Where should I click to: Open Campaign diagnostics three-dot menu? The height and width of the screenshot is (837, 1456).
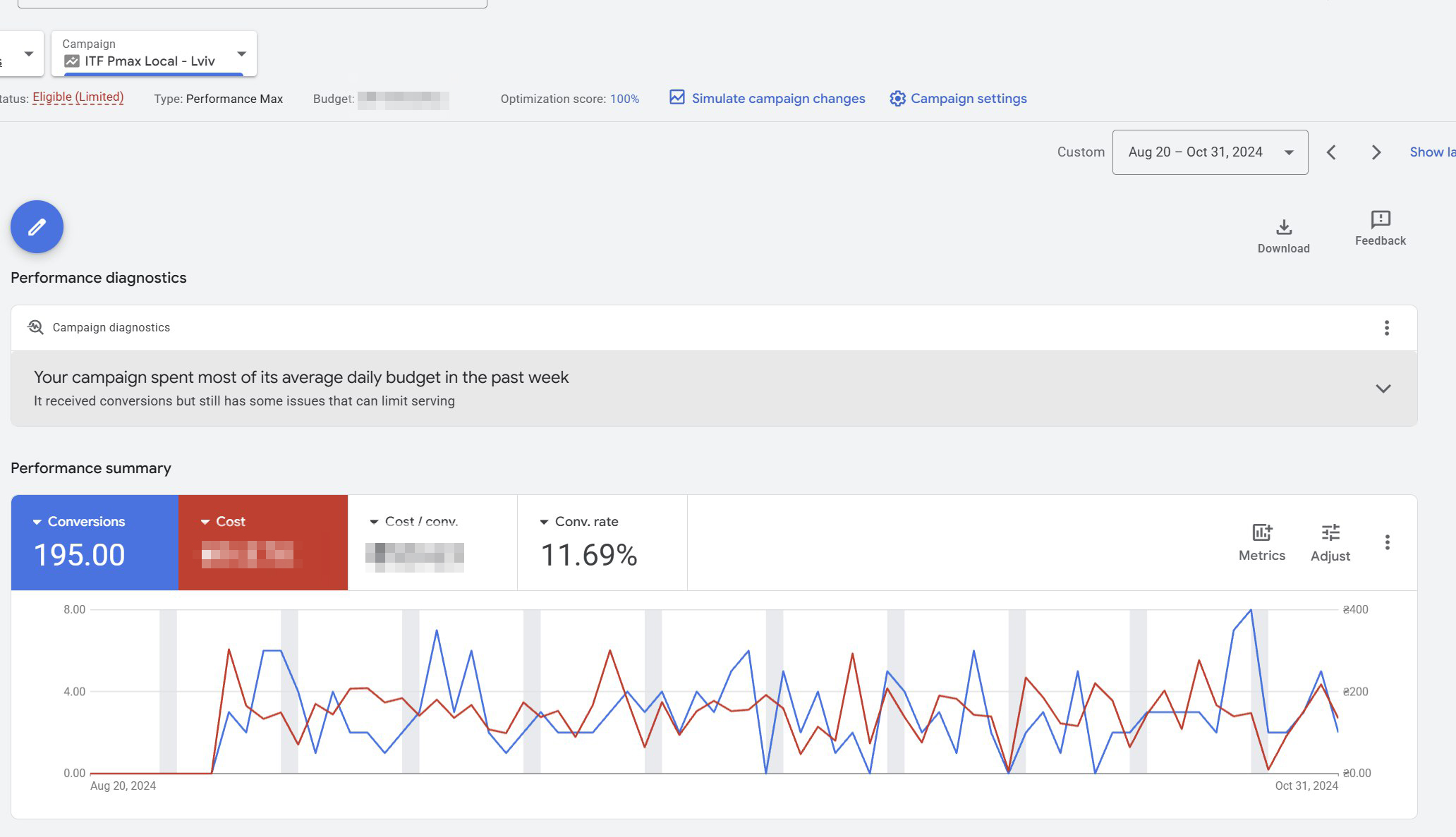(x=1386, y=328)
